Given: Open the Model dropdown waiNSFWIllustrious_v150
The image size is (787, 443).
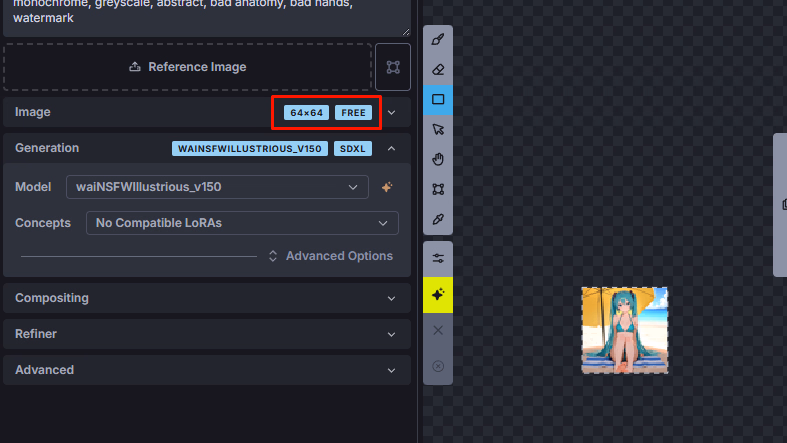Looking at the screenshot, I should [x=216, y=187].
